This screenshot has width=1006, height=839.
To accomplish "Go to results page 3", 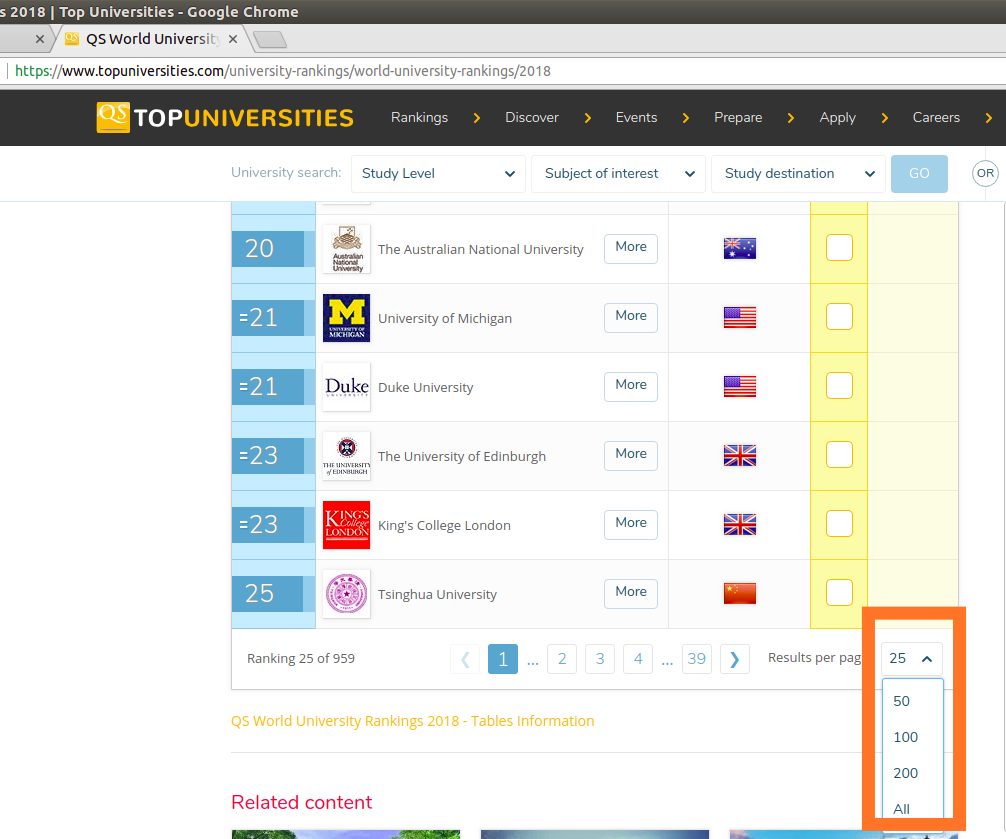I will coord(600,659).
